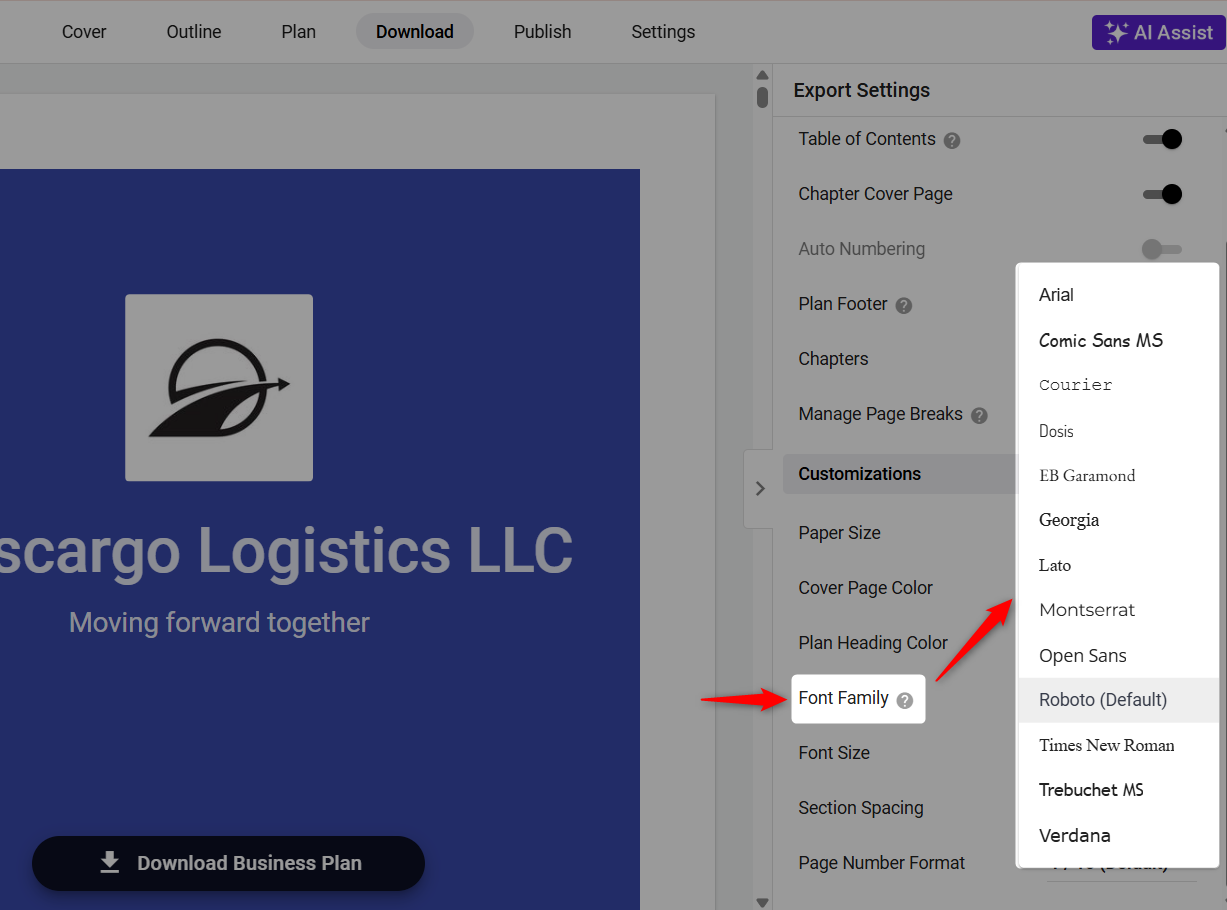This screenshot has height=910, width=1227.
Task: Open the Cover tab
Action: (x=84, y=32)
